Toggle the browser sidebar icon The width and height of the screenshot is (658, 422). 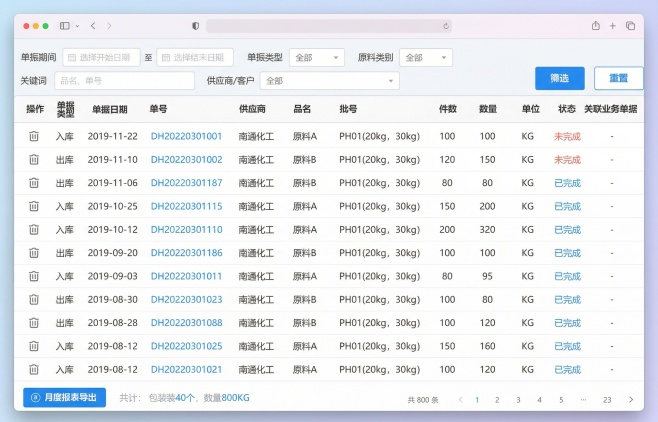click(x=65, y=26)
